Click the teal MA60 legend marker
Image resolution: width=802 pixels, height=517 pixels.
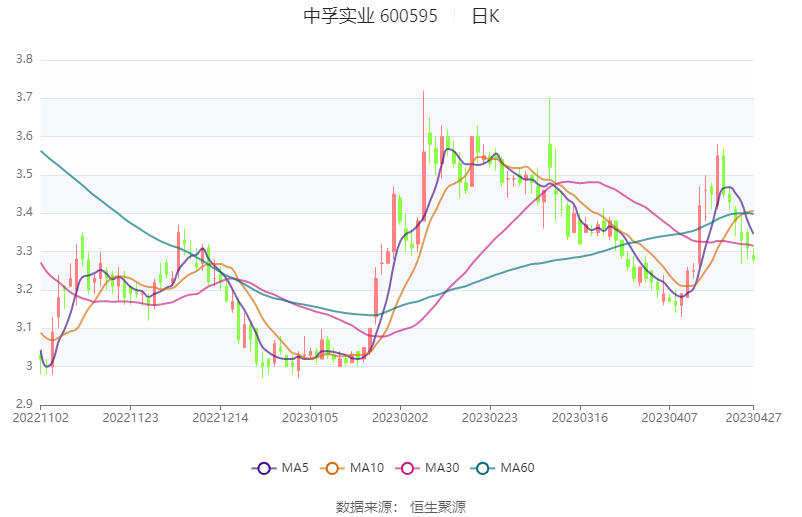(484, 468)
